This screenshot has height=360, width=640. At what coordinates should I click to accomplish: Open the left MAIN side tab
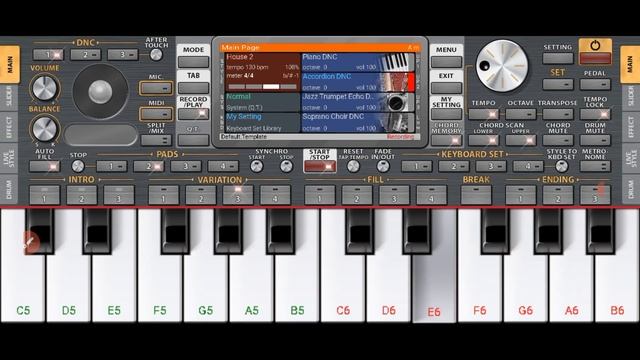(9, 64)
